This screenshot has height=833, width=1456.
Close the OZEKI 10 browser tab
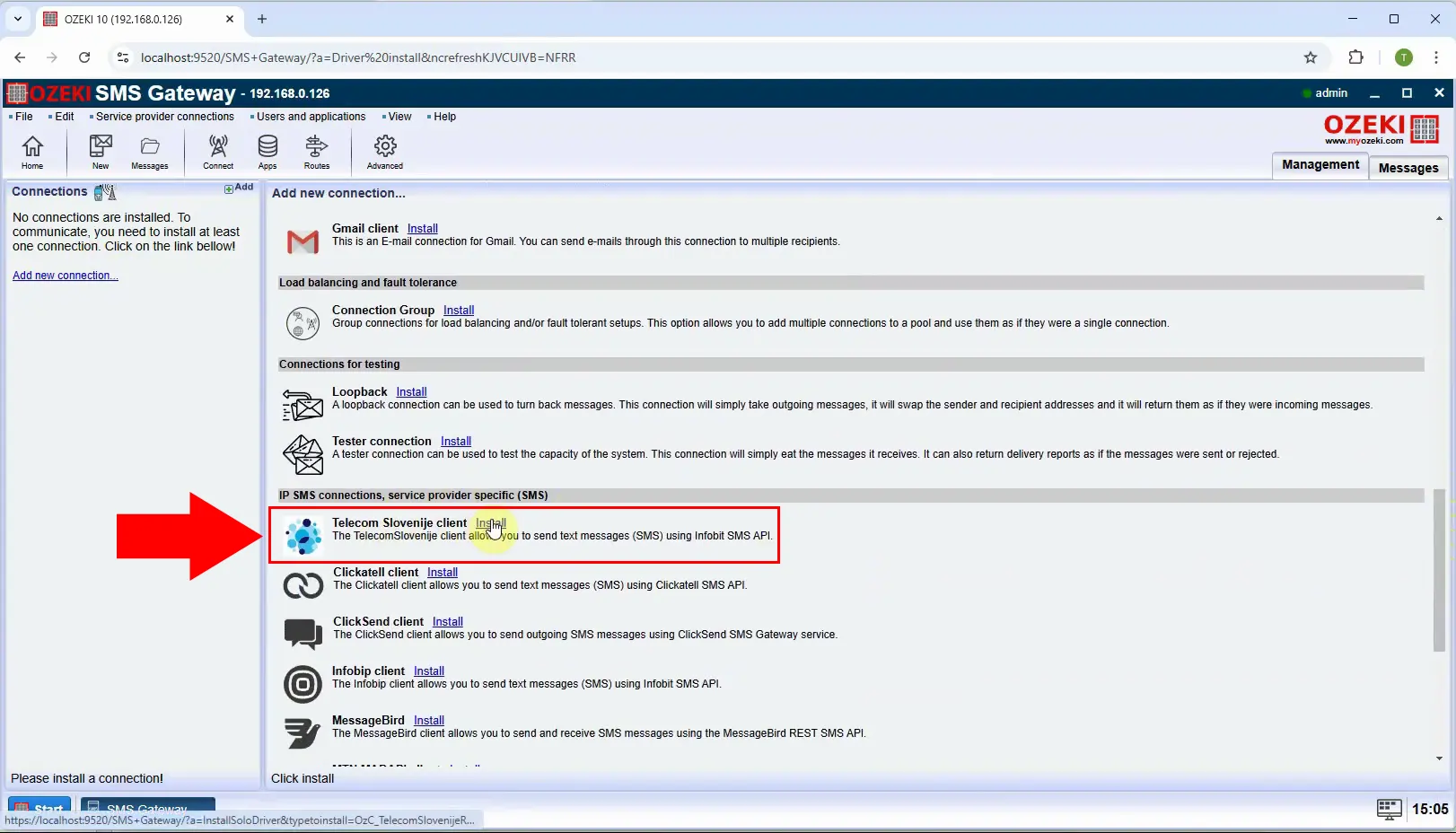tap(230, 19)
